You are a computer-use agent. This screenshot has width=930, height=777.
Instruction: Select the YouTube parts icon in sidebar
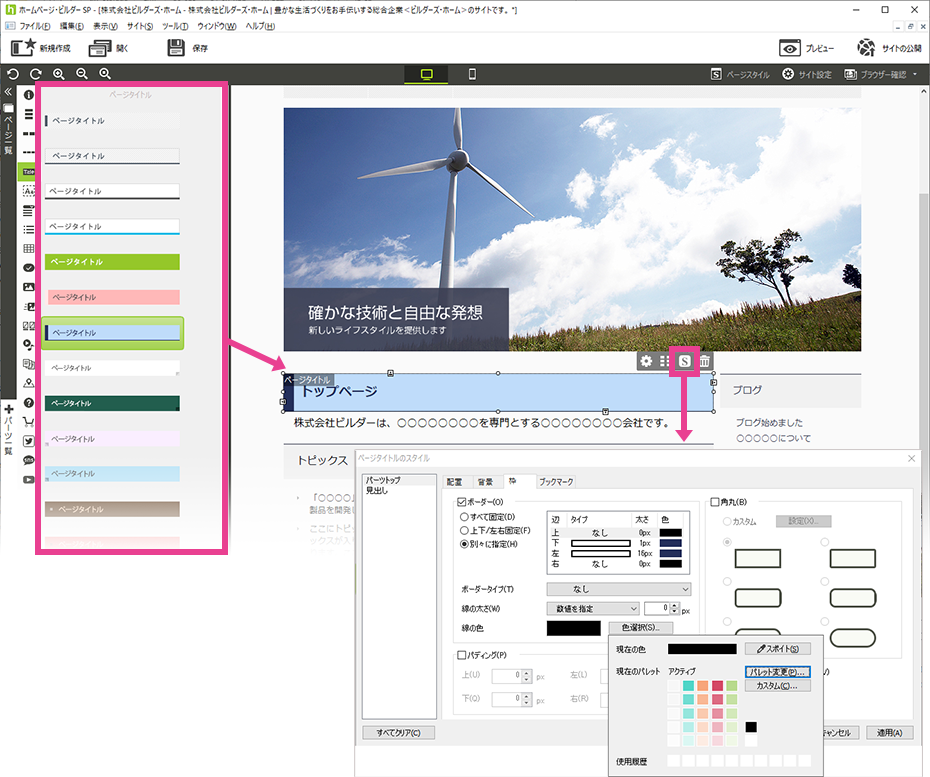(28, 479)
